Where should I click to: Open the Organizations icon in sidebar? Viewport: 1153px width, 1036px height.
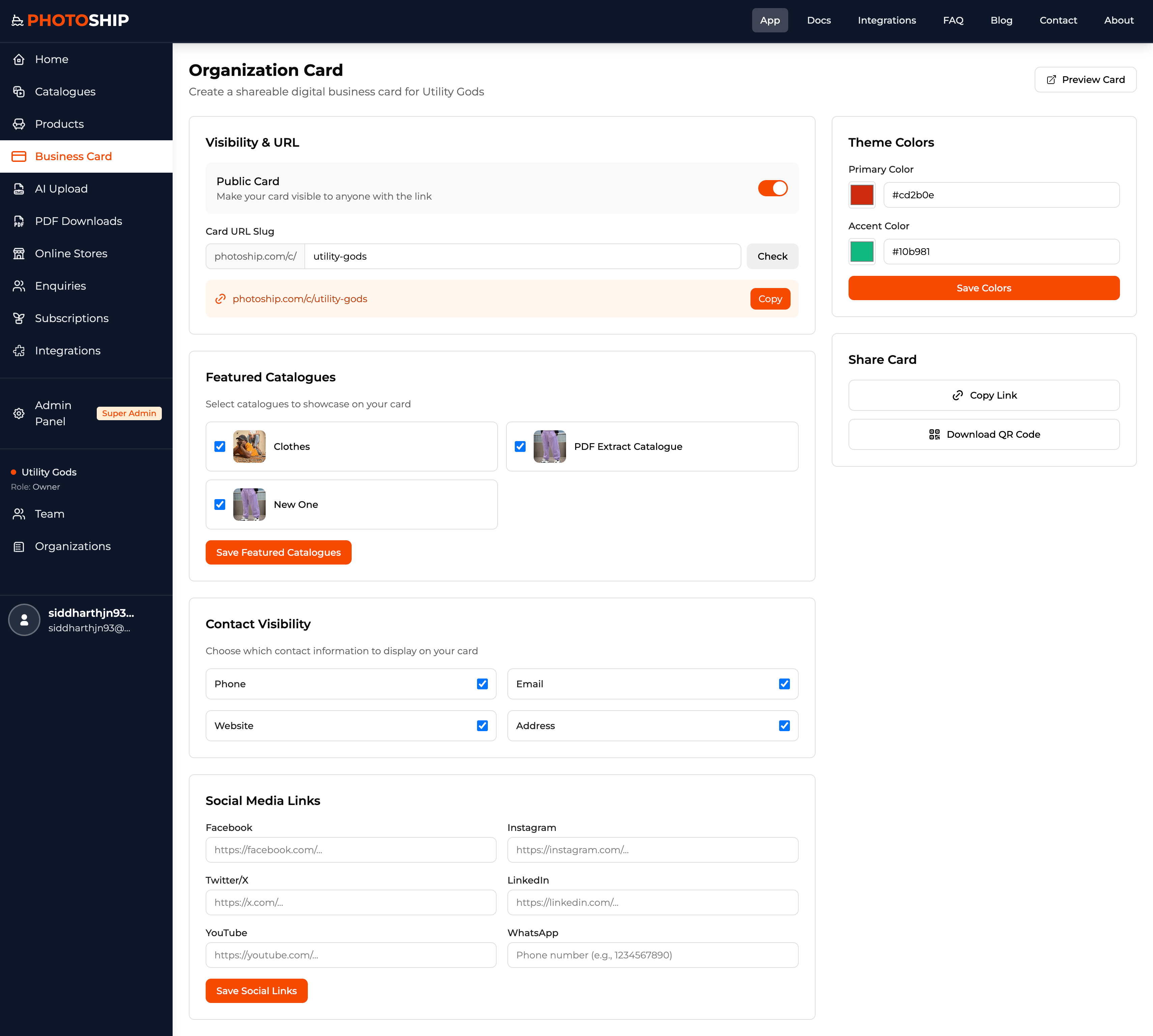click(19, 546)
